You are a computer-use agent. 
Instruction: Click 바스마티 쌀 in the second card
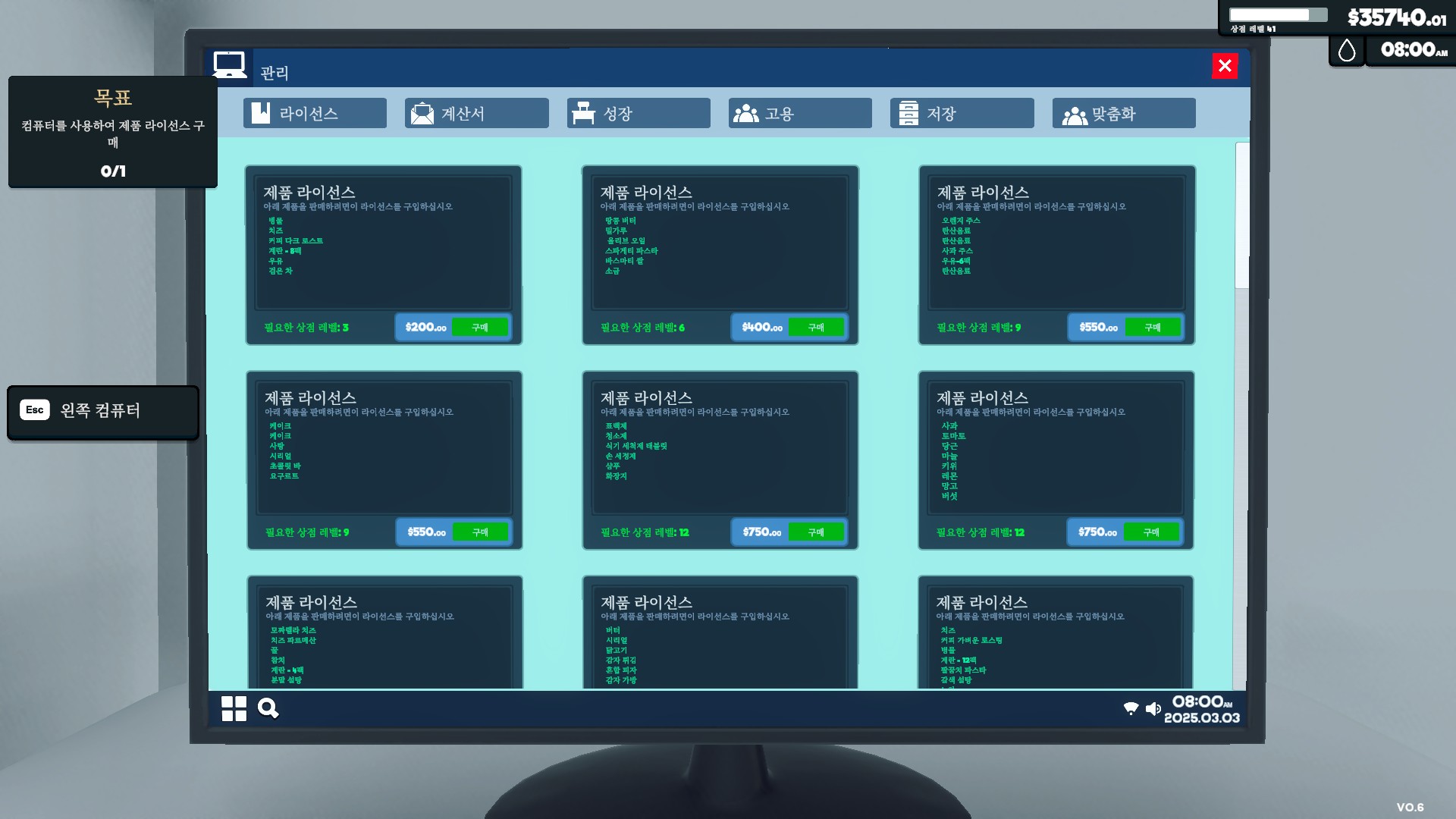(x=624, y=261)
